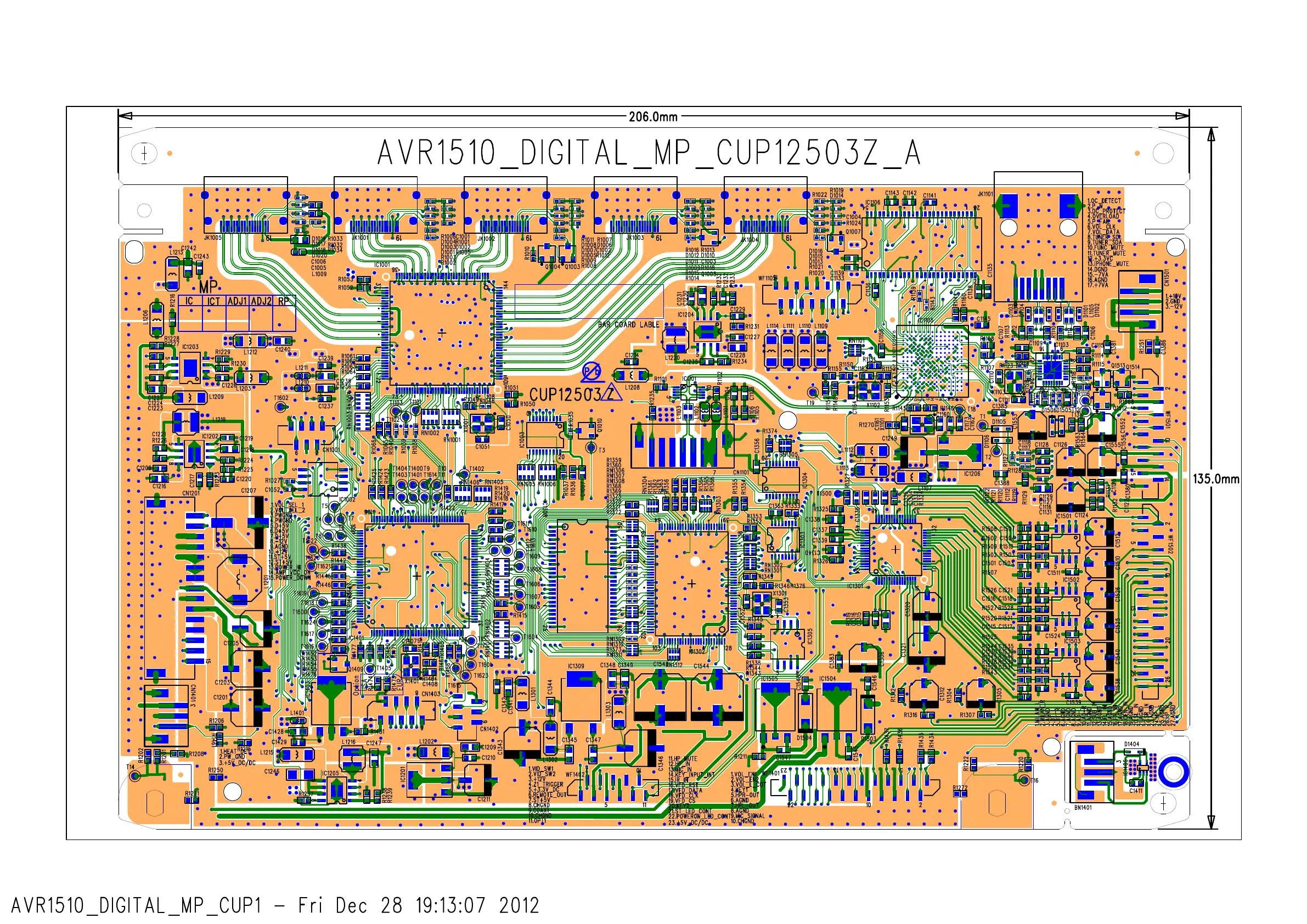Image resolution: width=1307 pixels, height=924 pixels.
Task: Click the RP cell in MP table
Action: click(284, 301)
